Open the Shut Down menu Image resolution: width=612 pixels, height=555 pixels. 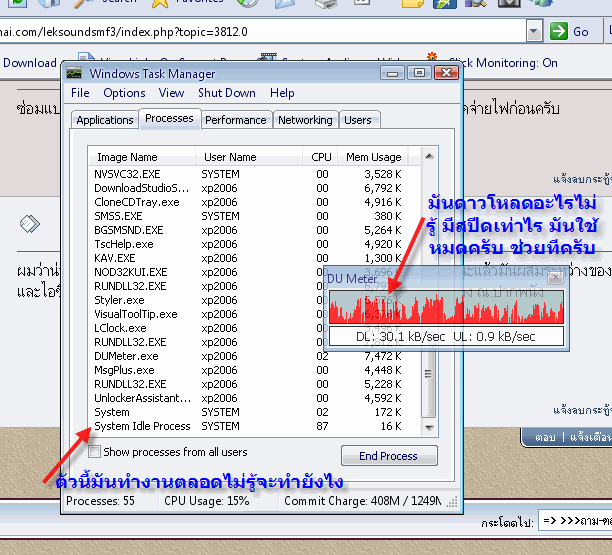tap(227, 93)
